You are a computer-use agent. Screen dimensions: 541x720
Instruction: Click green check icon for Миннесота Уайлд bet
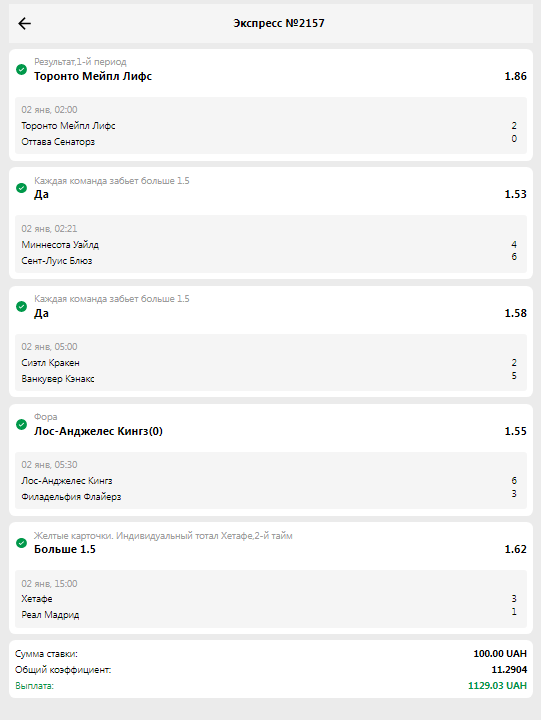[21, 188]
